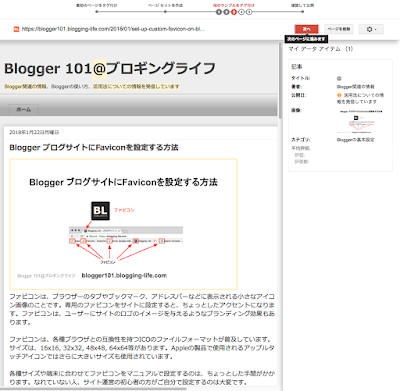Click the highlighted @ in blog title
This screenshot has width=400, height=391.
pyautogui.click(x=99, y=69)
